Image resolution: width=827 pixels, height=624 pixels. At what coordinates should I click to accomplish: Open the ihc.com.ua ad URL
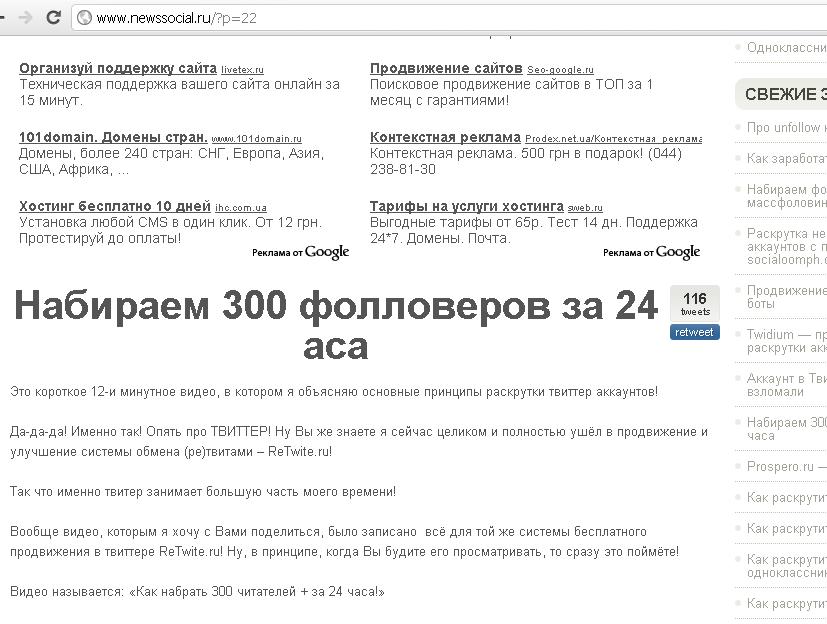pyautogui.click(x=241, y=208)
